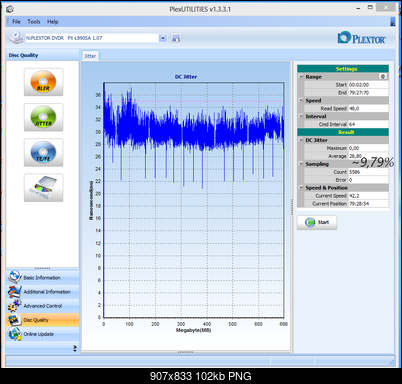Click the DC Jitter chart title
The height and width of the screenshot is (384, 402).
(x=186, y=77)
